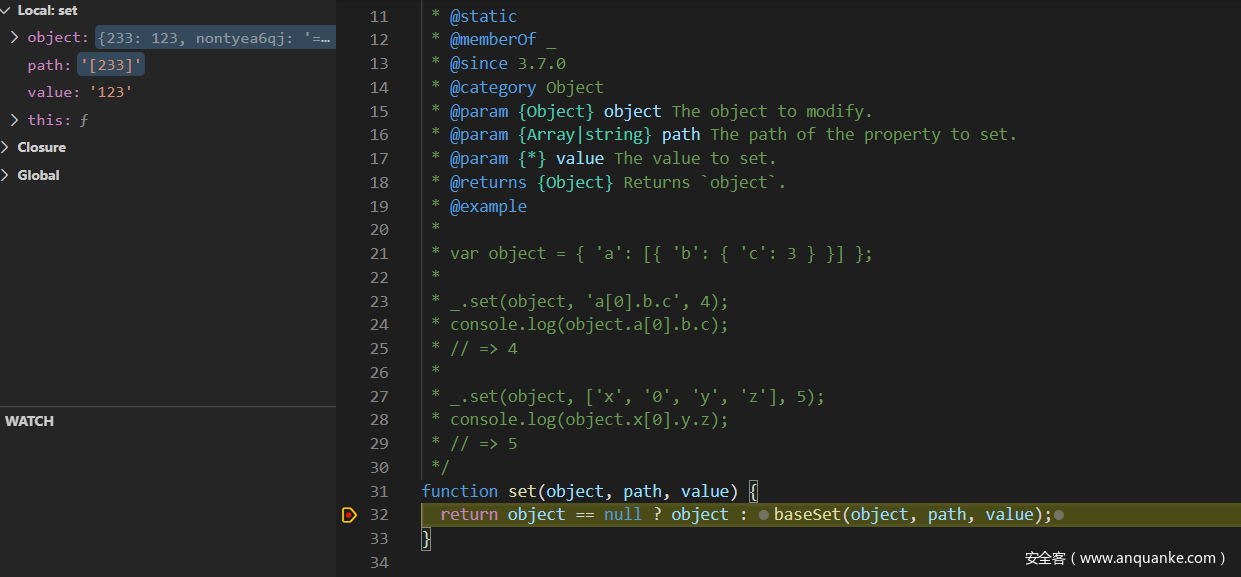Click the @returns tag on line 18
The image size is (1241, 577).
tap(487, 182)
